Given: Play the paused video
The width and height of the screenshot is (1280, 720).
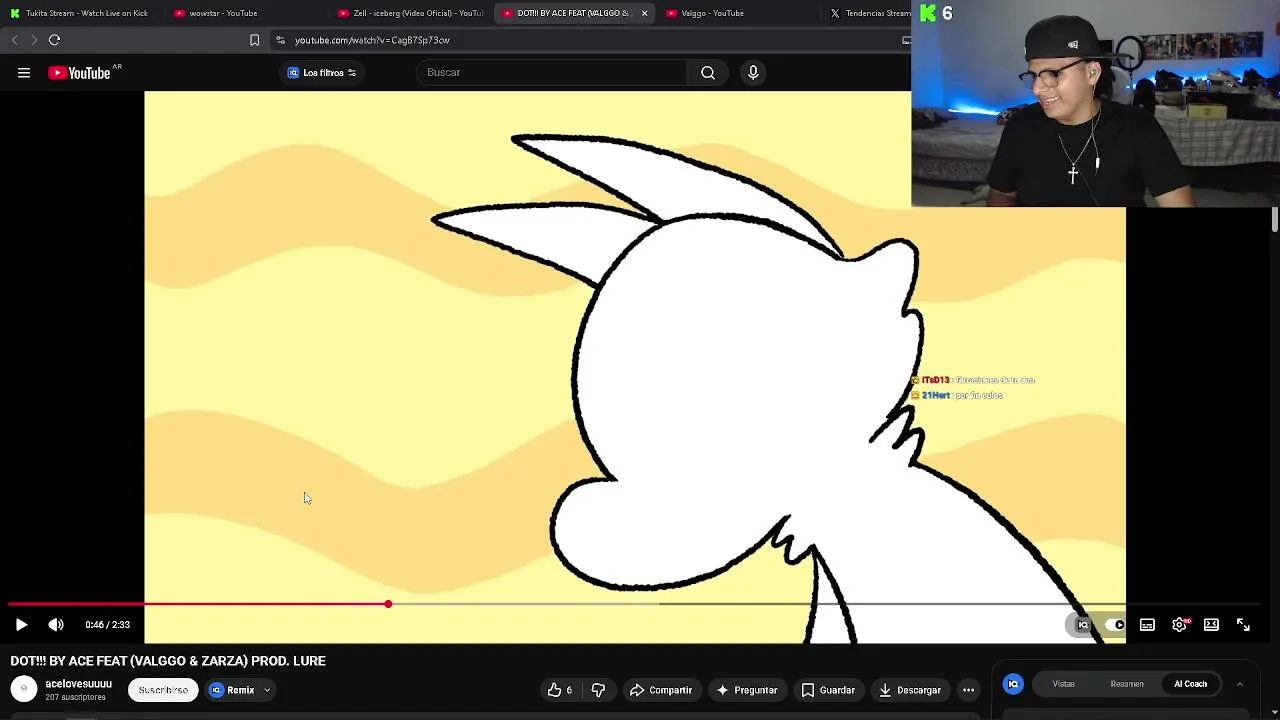Looking at the screenshot, I should click(x=21, y=625).
